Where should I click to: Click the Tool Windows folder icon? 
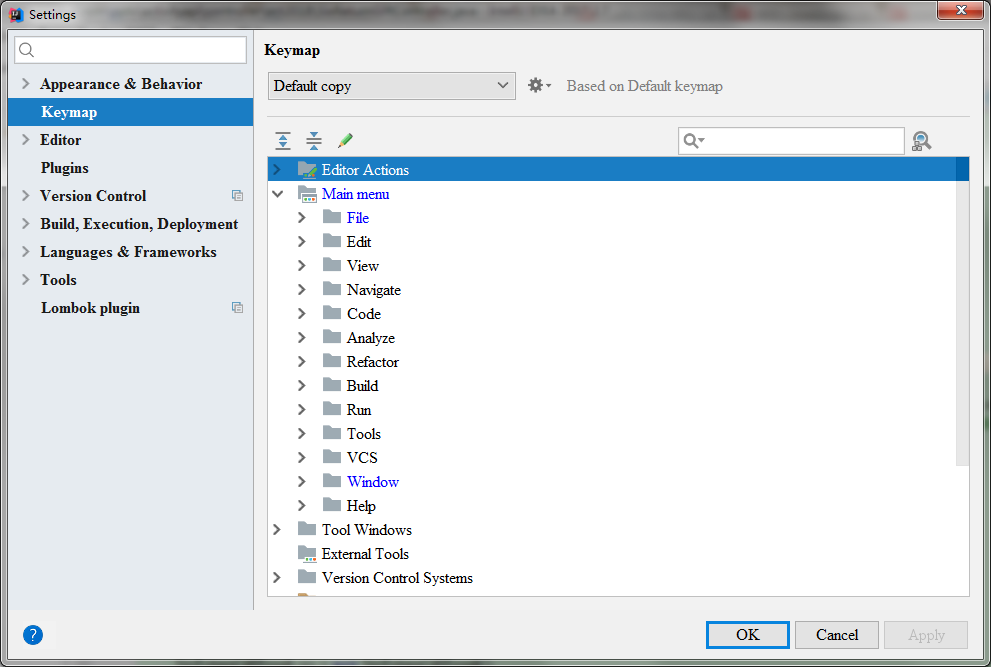307,529
